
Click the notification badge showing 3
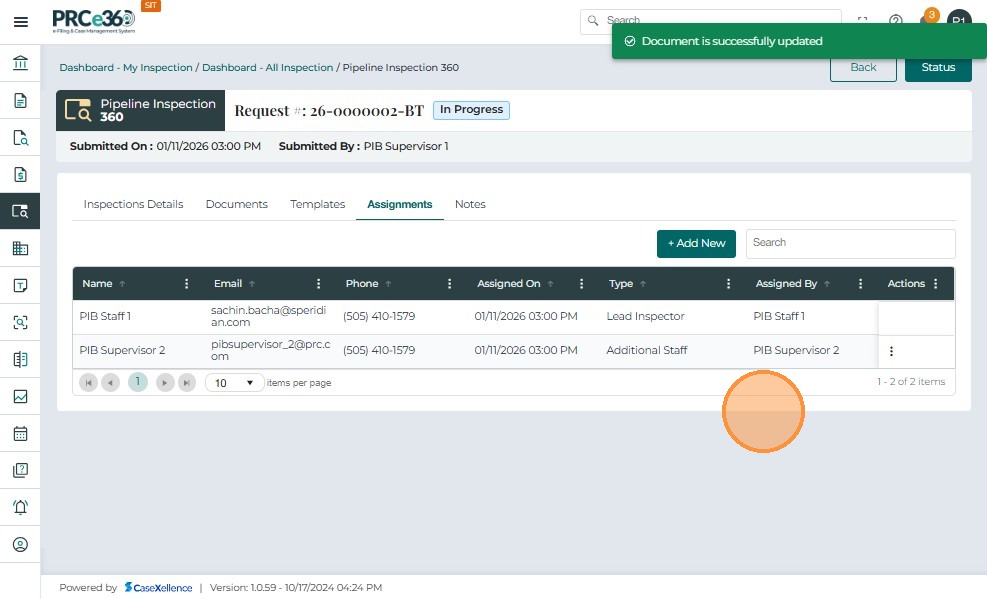[932, 15]
